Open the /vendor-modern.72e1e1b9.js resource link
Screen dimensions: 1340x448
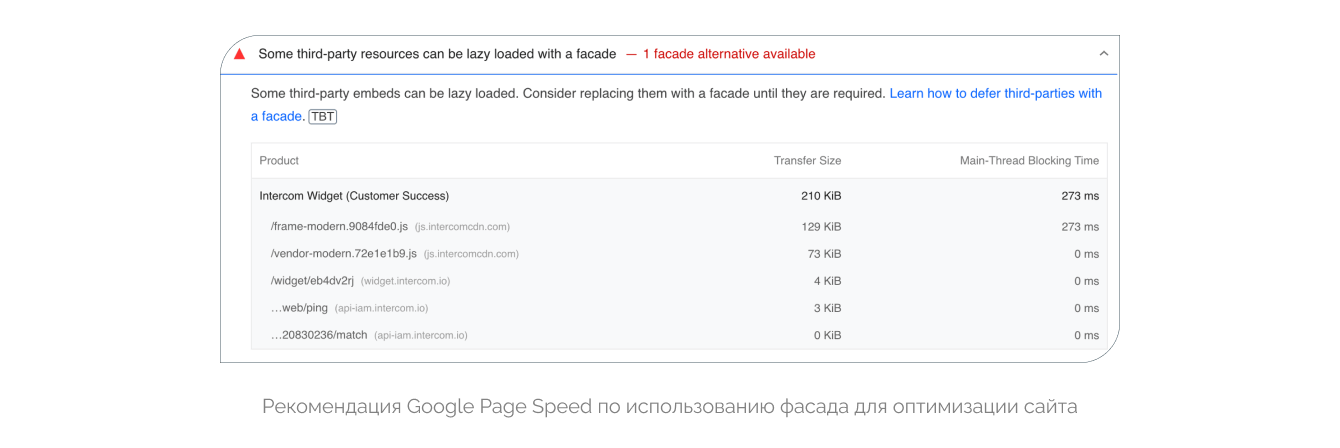tap(343, 254)
